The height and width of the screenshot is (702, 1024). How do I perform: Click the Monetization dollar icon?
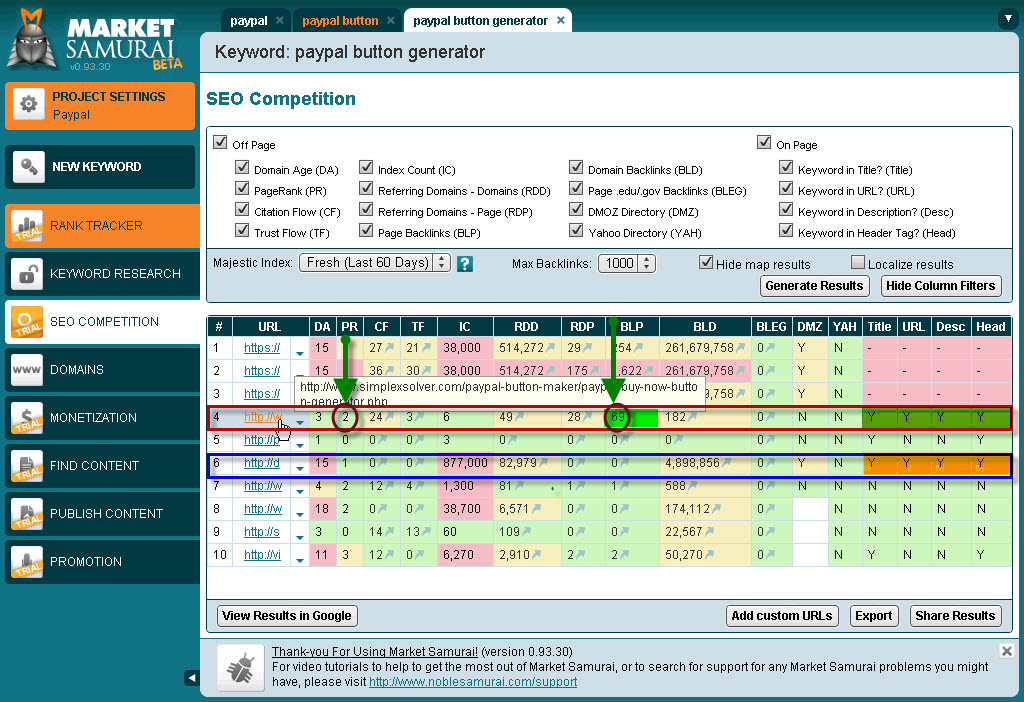tap(27, 418)
